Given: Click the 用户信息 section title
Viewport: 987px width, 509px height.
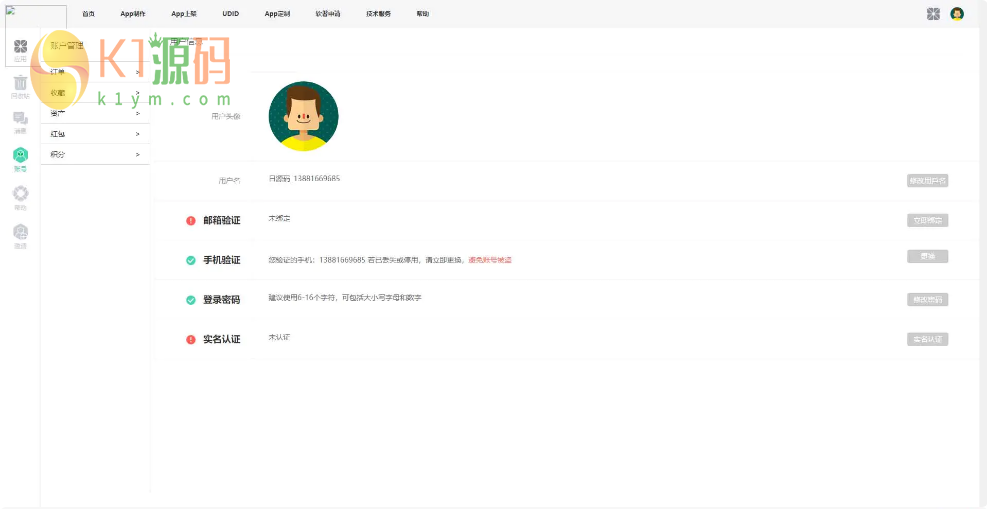Looking at the screenshot, I should click(186, 42).
